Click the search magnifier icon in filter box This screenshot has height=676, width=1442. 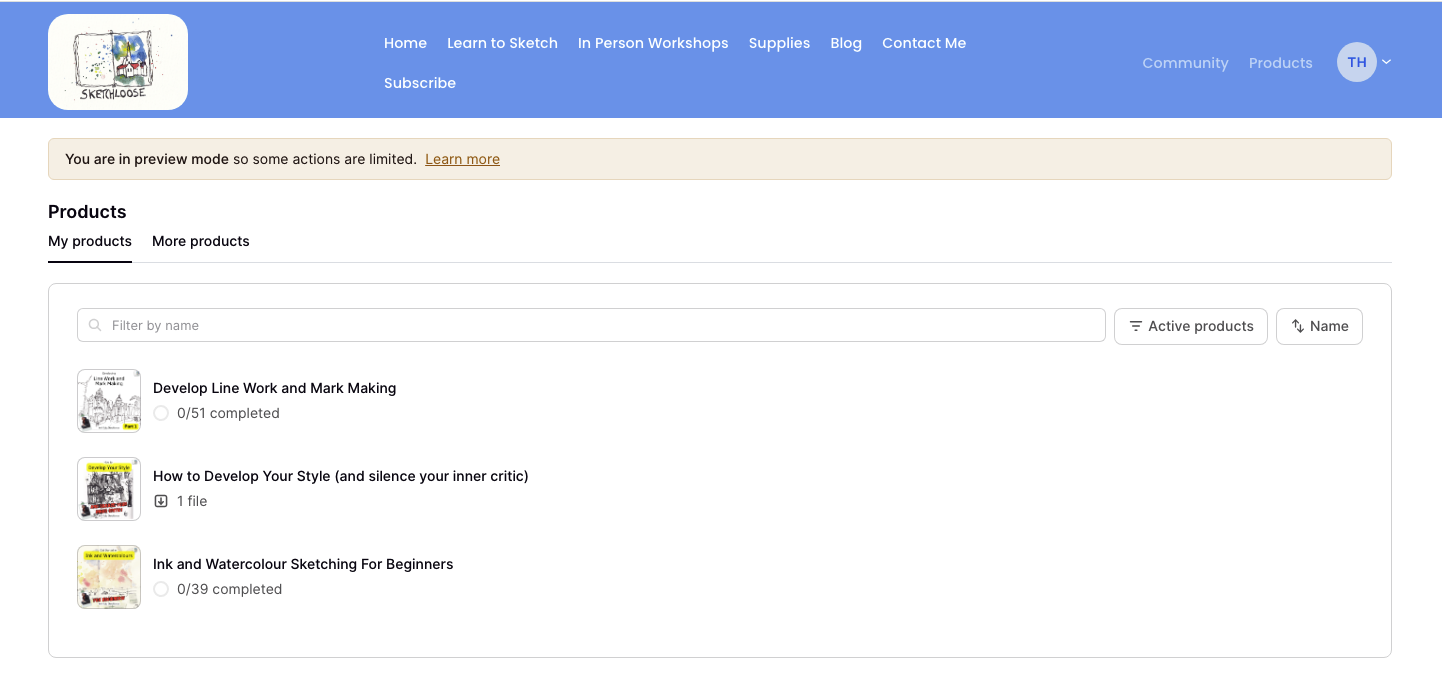95,326
